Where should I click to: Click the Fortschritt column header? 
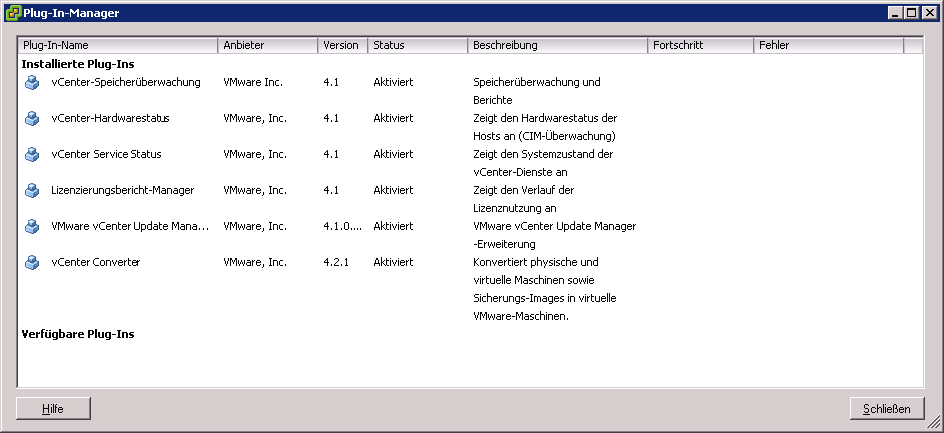[700, 46]
